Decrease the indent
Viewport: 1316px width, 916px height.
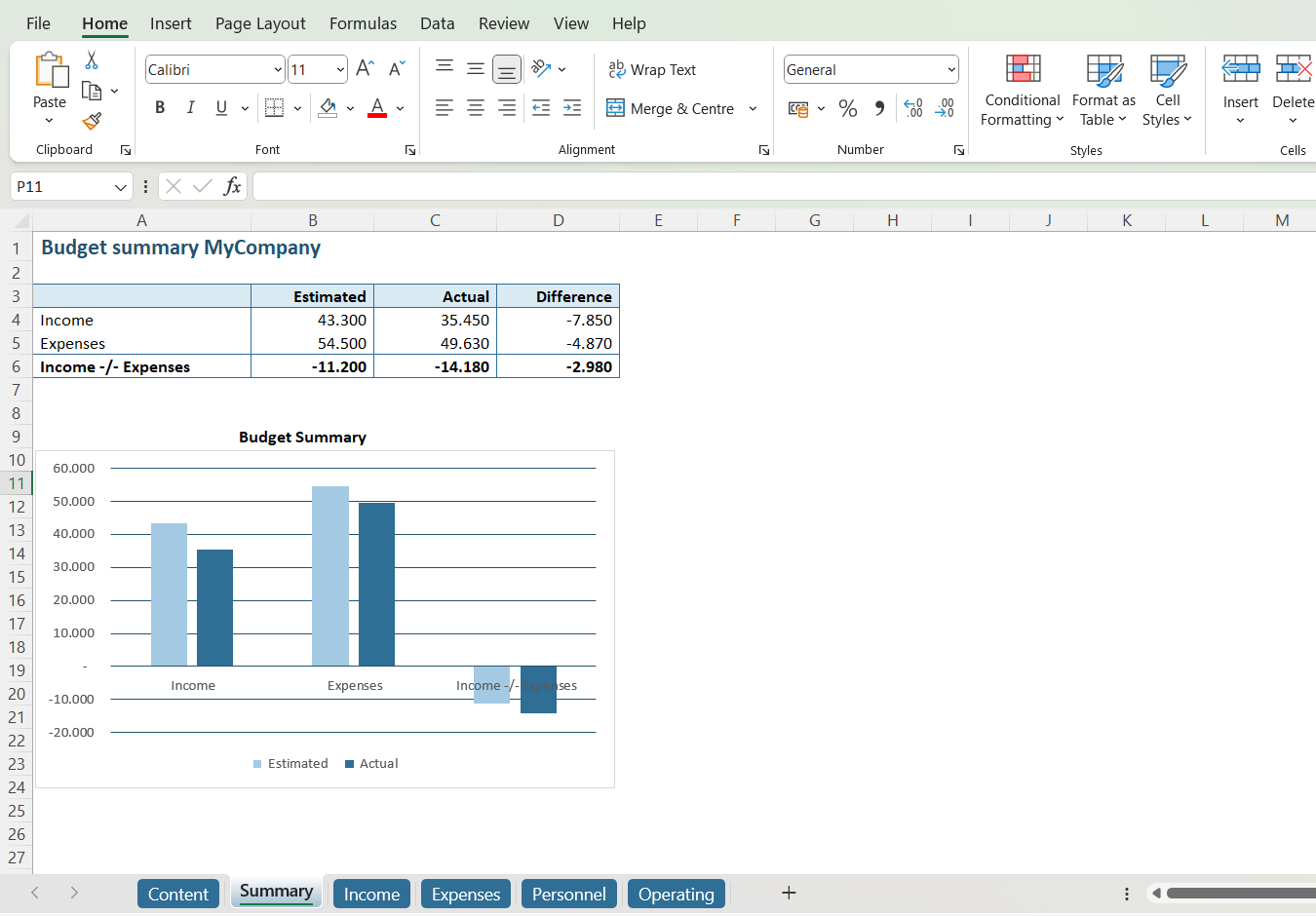(x=541, y=108)
